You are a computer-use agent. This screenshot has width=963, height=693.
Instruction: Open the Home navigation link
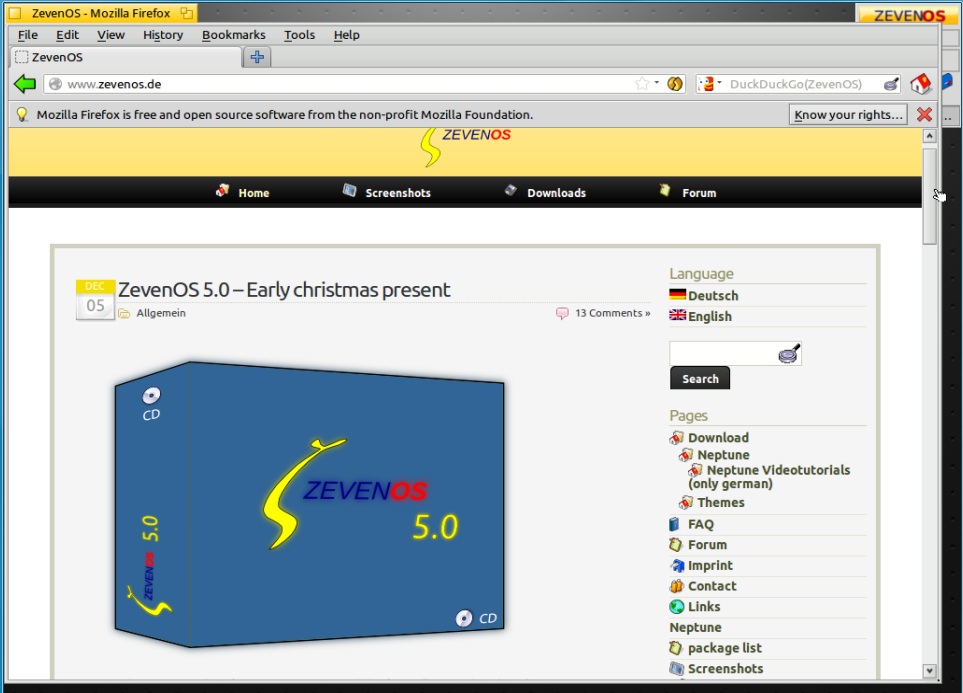[254, 193]
